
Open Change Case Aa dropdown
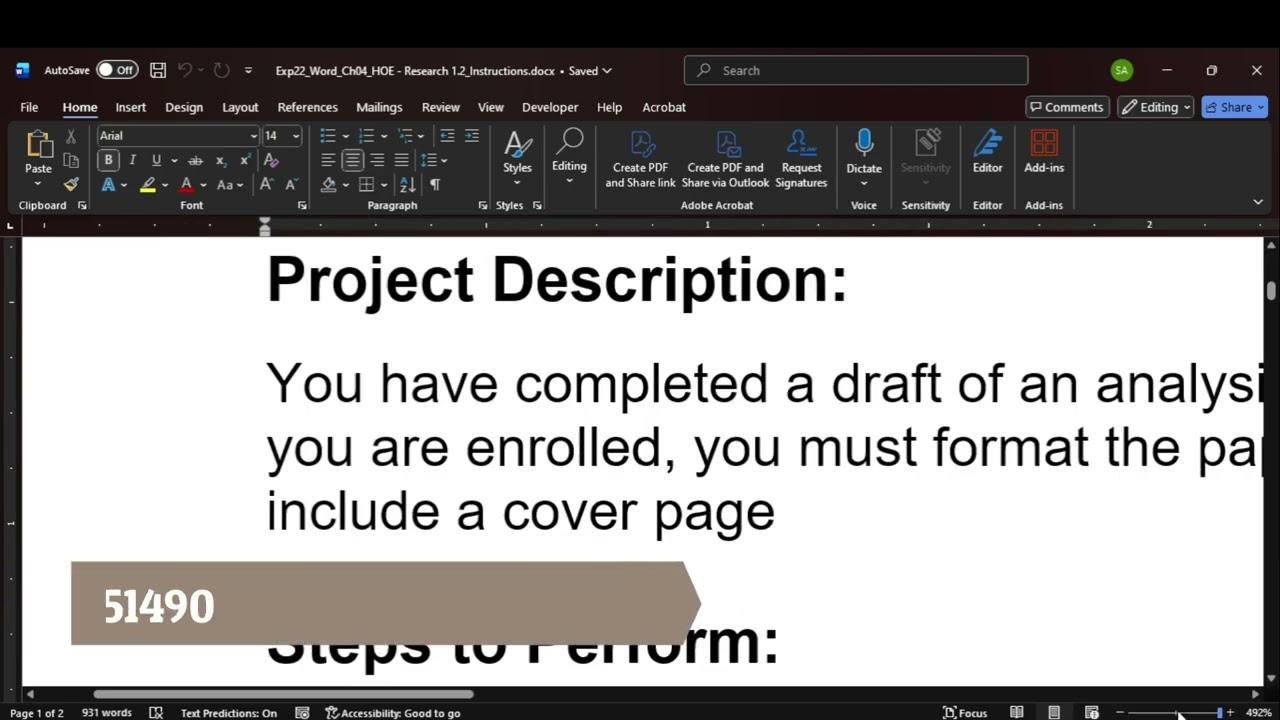(230, 184)
